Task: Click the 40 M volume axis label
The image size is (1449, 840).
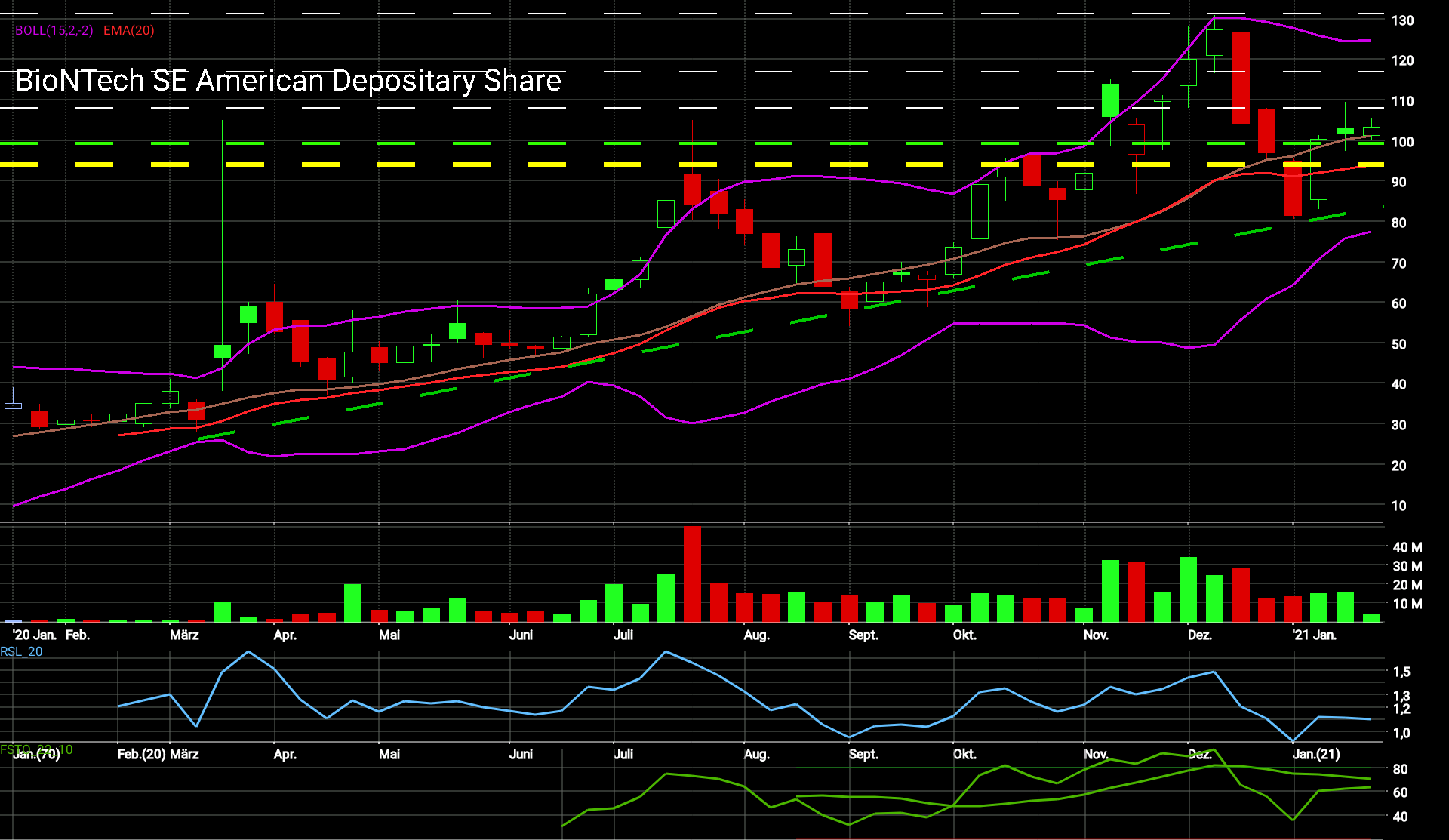Action: click(x=1407, y=547)
